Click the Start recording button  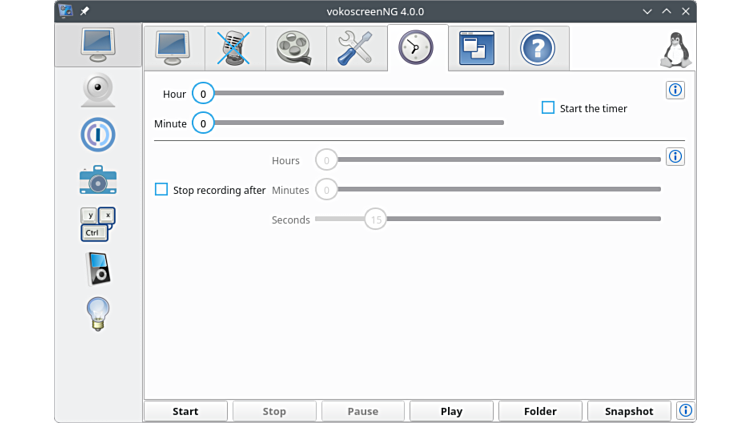186,411
